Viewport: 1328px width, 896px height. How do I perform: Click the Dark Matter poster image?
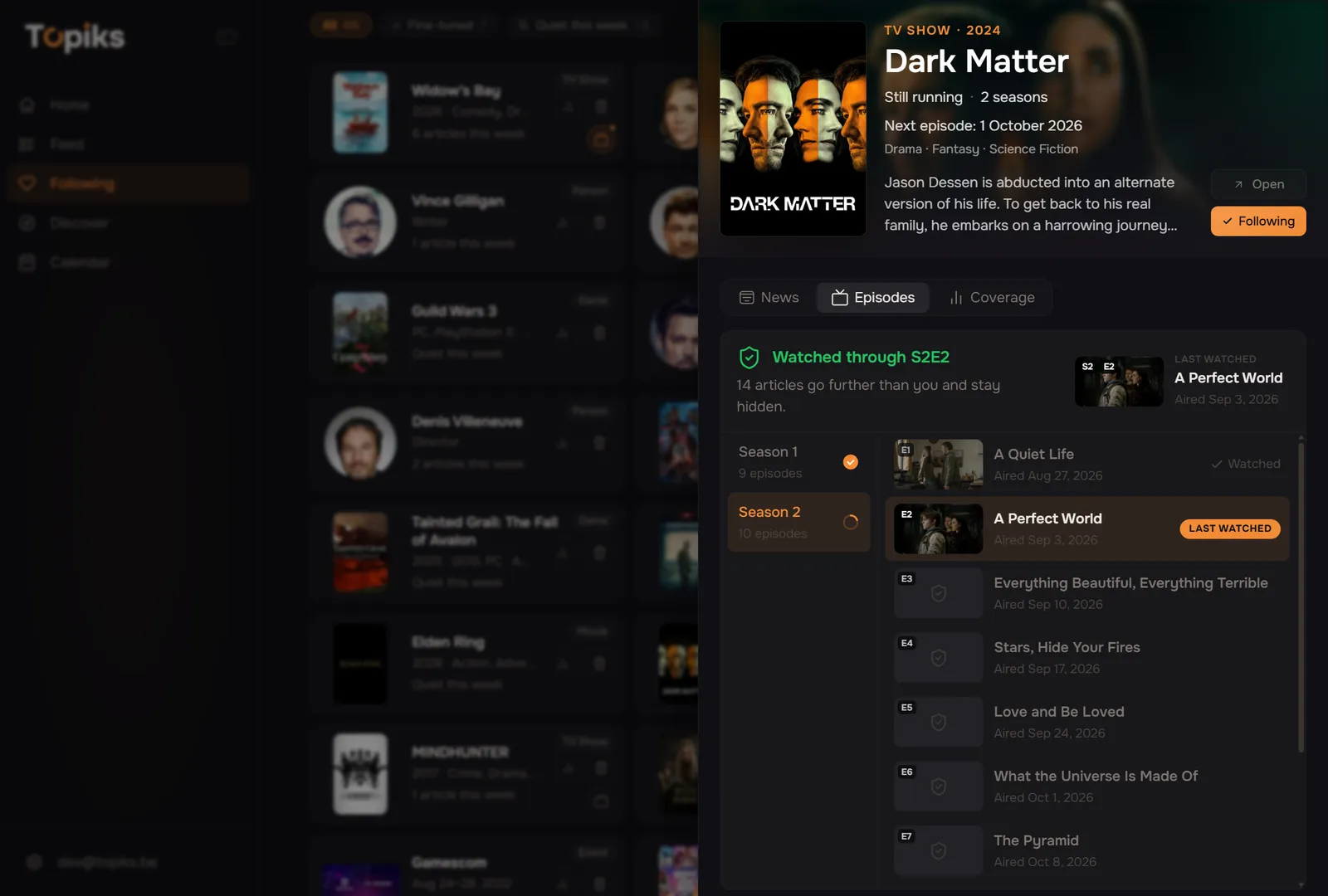coord(793,129)
